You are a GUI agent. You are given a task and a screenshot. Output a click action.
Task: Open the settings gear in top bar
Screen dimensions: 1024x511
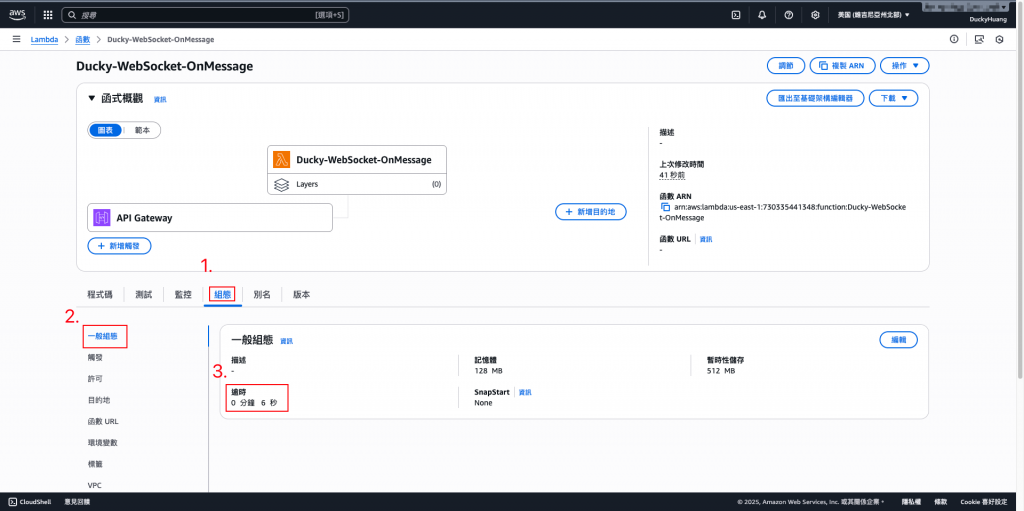(x=815, y=14)
